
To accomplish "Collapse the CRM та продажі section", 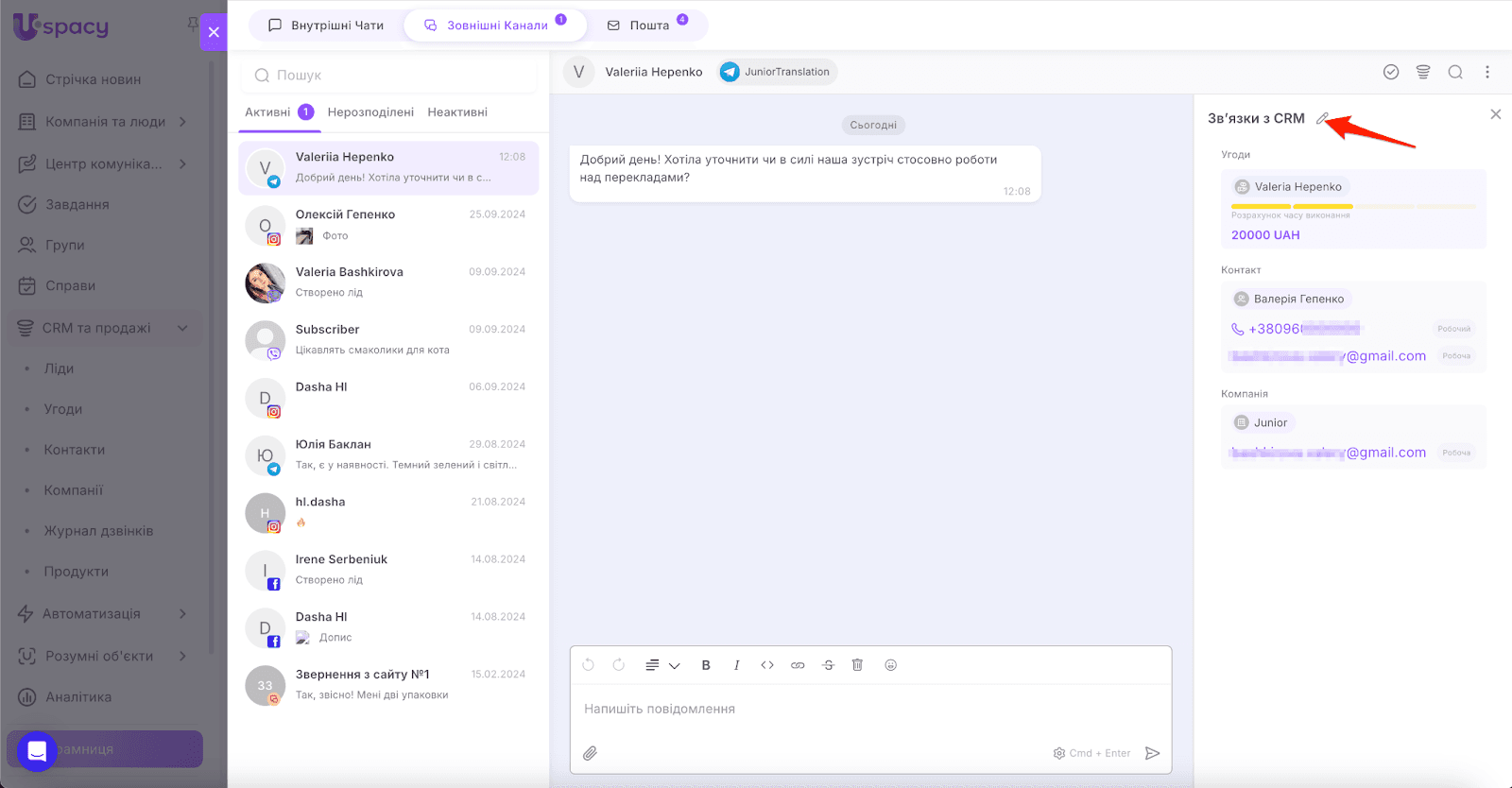I will point(182,328).
